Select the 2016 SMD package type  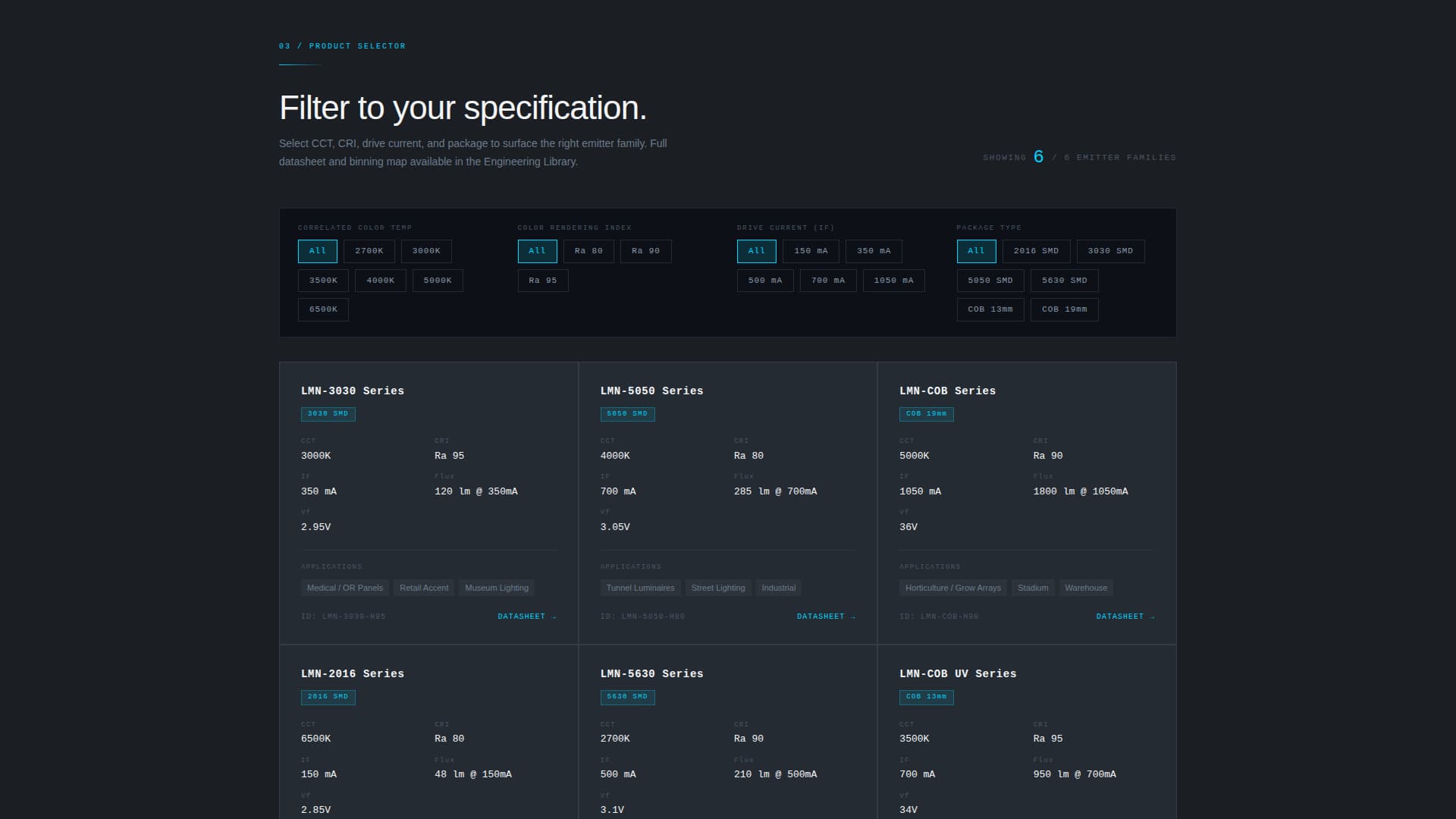[1036, 251]
